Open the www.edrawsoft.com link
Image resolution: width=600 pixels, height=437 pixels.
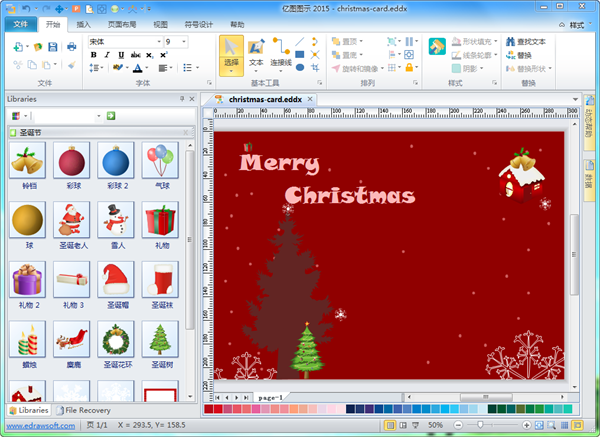(41, 426)
